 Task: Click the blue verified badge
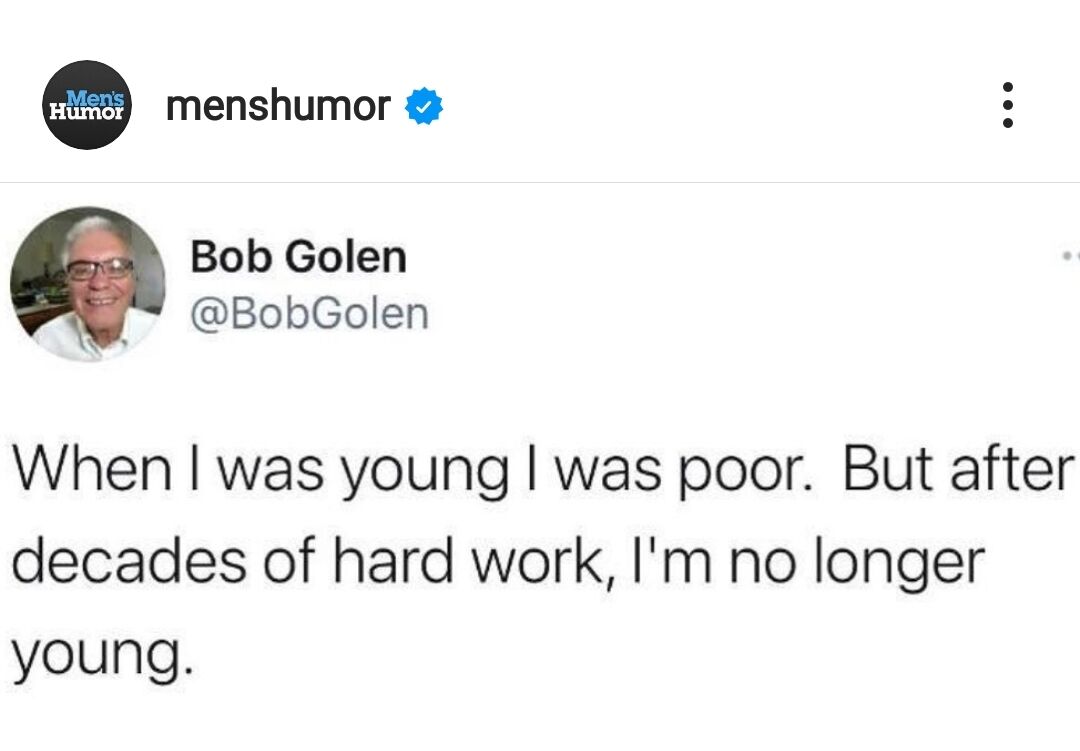coord(423,106)
